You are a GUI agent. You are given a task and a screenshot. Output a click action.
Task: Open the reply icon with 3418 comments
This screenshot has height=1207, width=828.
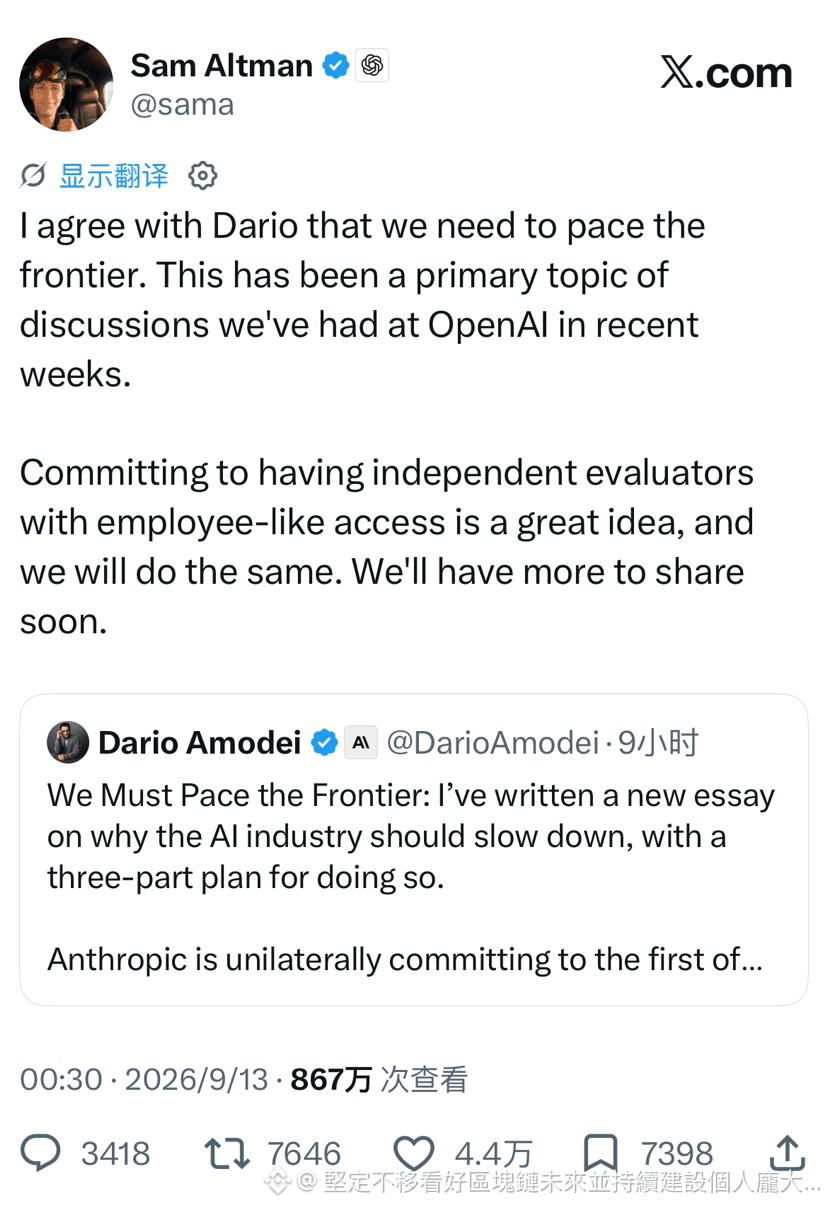(x=41, y=1153)
